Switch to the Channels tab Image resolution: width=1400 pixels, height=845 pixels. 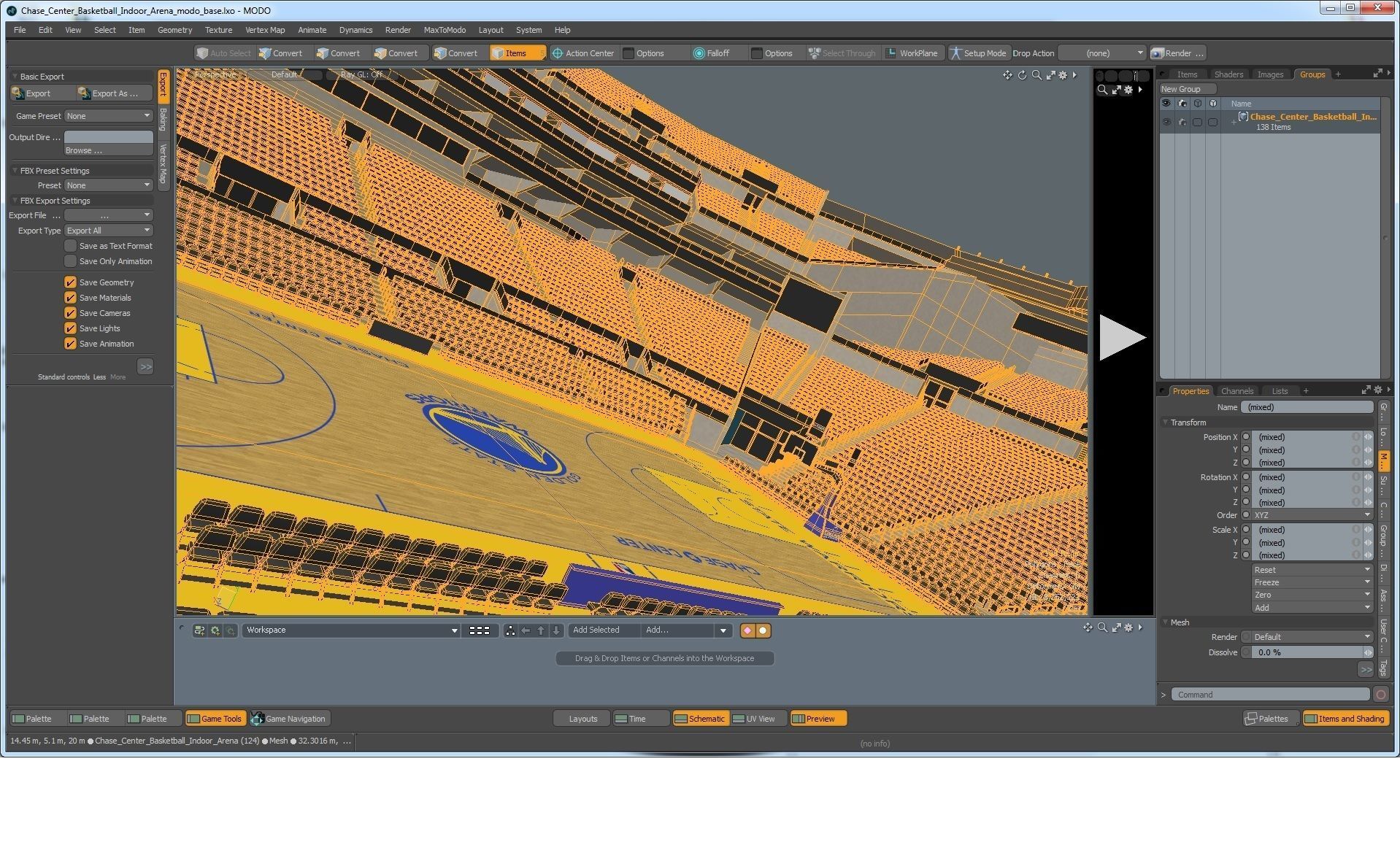1236,391
